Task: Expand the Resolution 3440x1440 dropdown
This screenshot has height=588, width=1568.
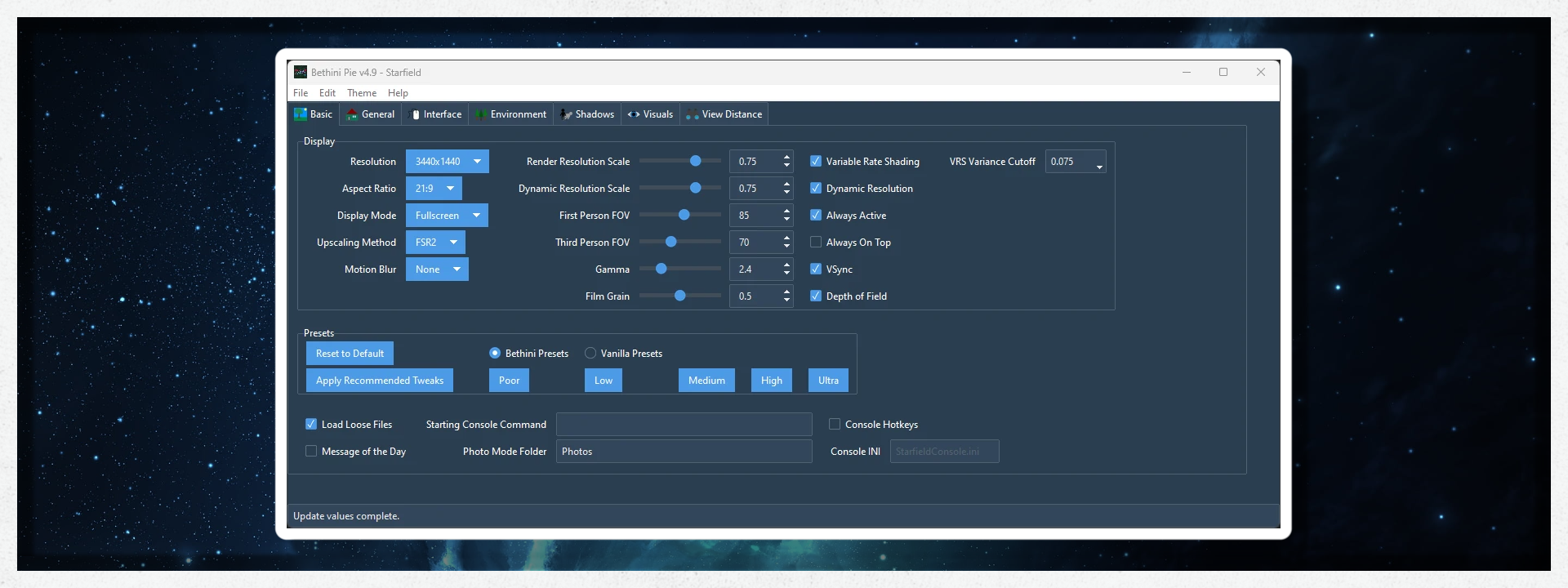Action: 448,162
